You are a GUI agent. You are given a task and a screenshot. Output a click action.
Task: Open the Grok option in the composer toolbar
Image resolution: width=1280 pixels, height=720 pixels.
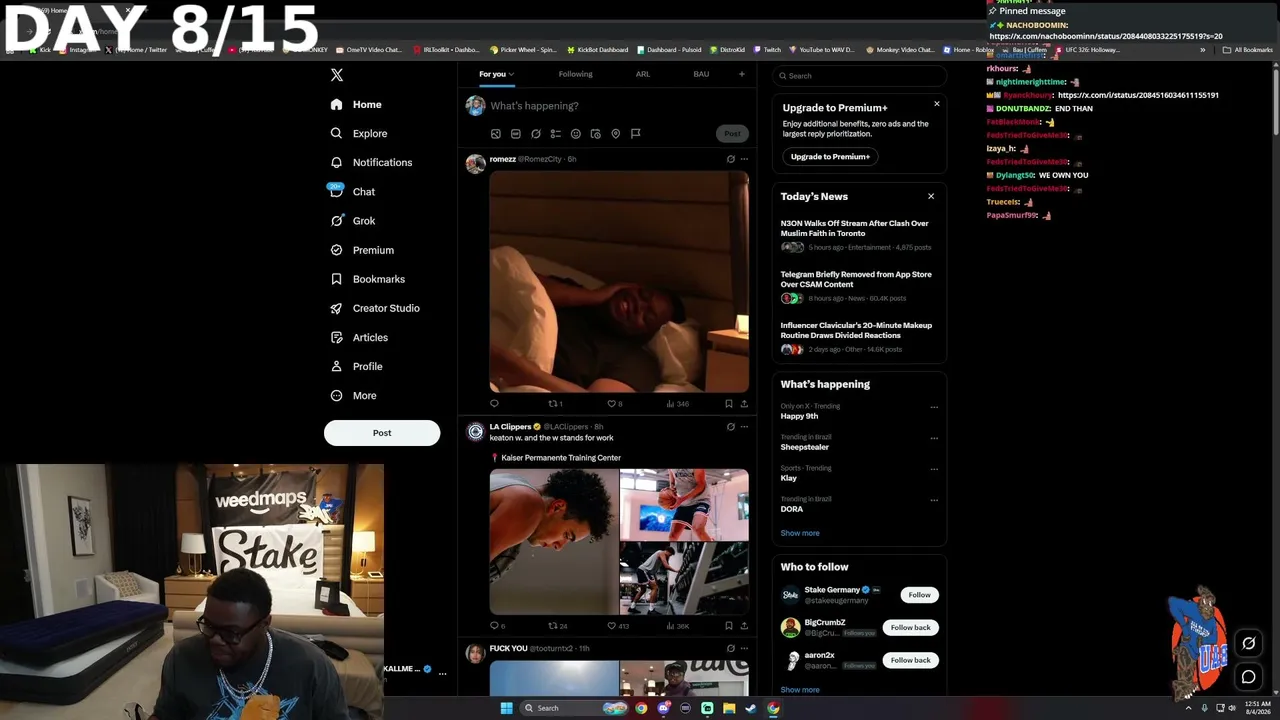coord(535,134)
